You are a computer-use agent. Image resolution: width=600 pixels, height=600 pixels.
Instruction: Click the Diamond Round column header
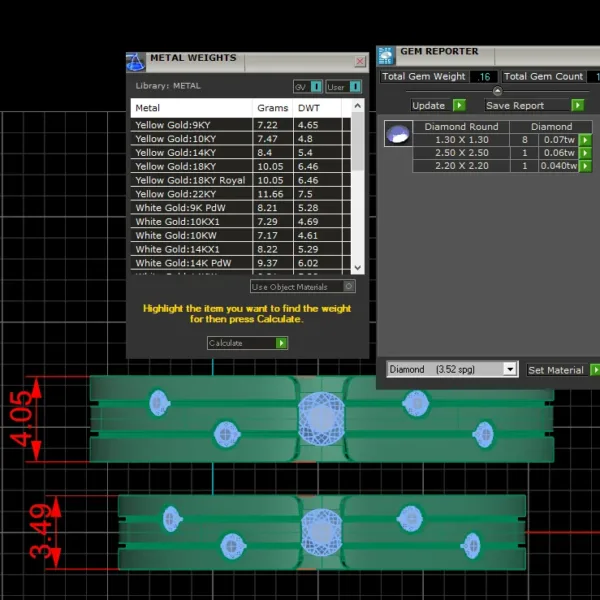click(461, 127)
